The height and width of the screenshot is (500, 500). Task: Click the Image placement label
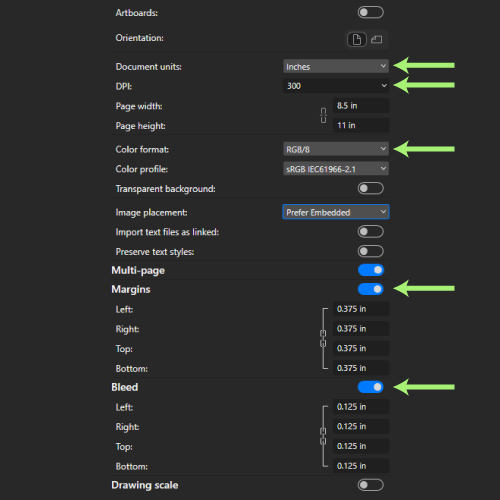coord(151,213)
